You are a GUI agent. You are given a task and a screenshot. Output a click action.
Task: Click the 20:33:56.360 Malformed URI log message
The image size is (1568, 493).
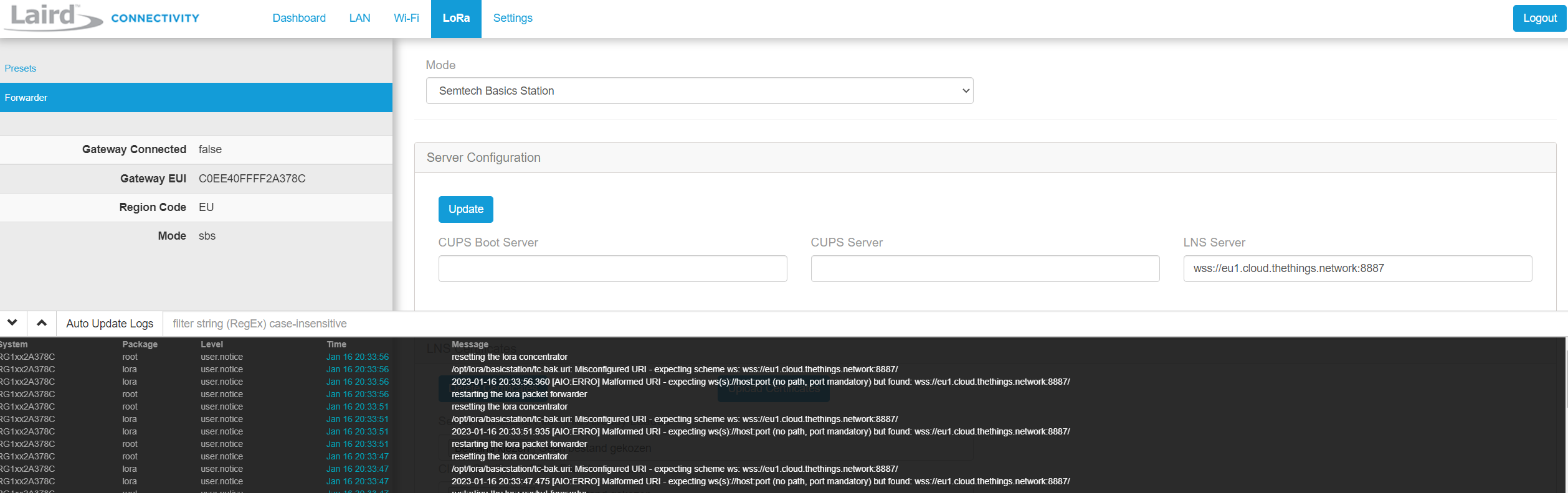[x=761, y=382]
